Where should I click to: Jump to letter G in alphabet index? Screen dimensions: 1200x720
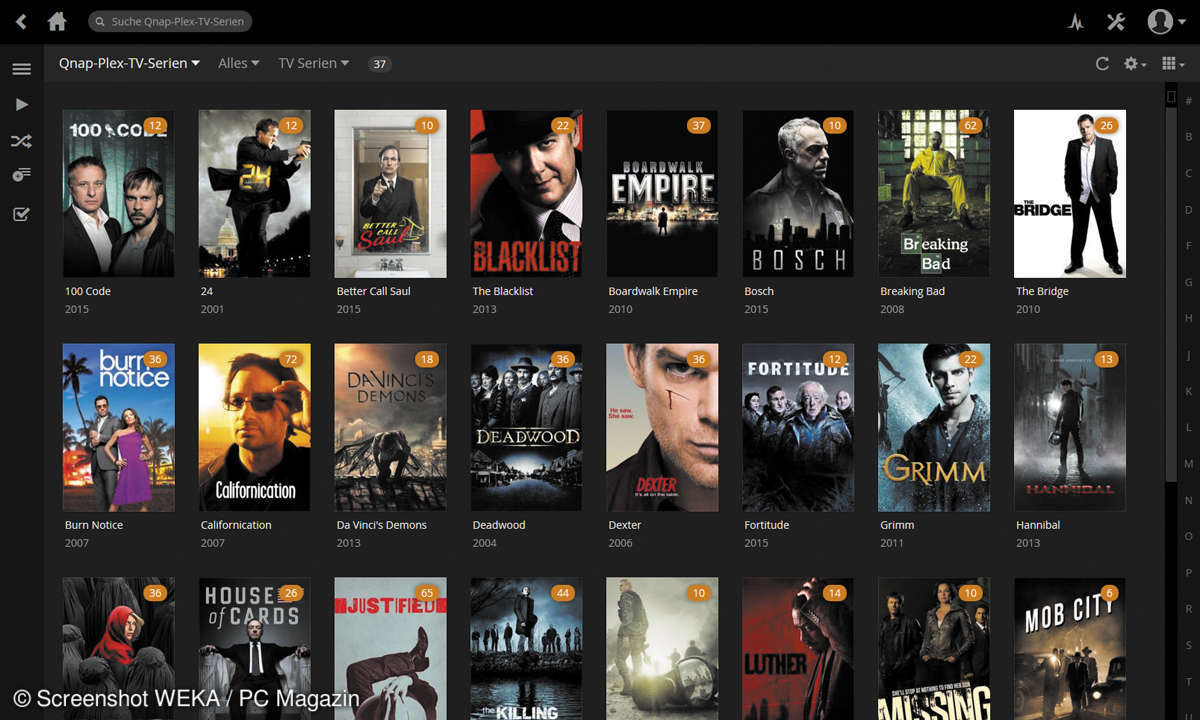(1189, 282)
